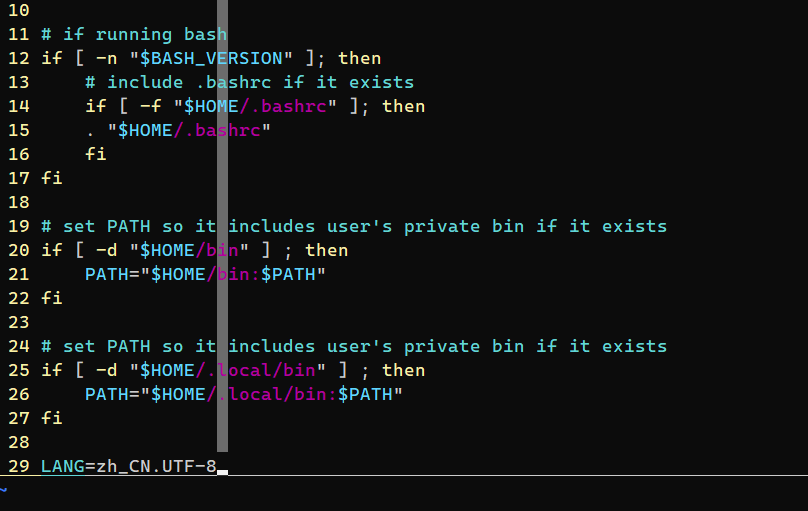The height and width of the screenshot is (511, 808).
Task: Click empty line number 28
Action: [19, 442]
